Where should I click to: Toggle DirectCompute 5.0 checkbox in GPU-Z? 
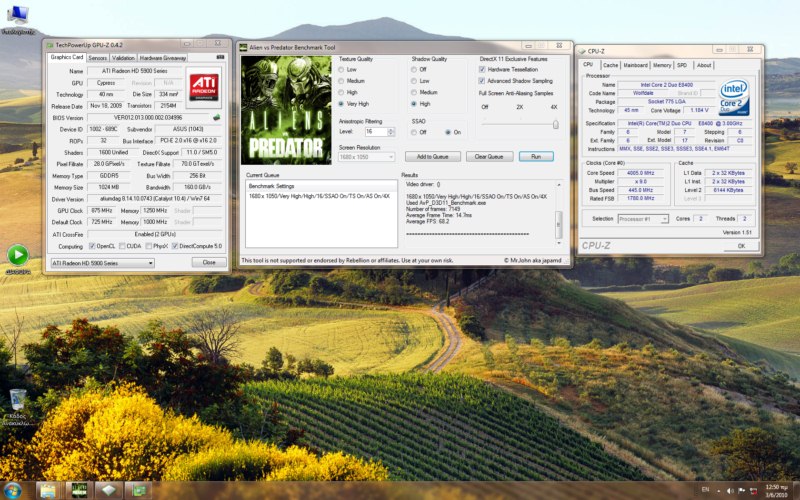tap(175, 246)
